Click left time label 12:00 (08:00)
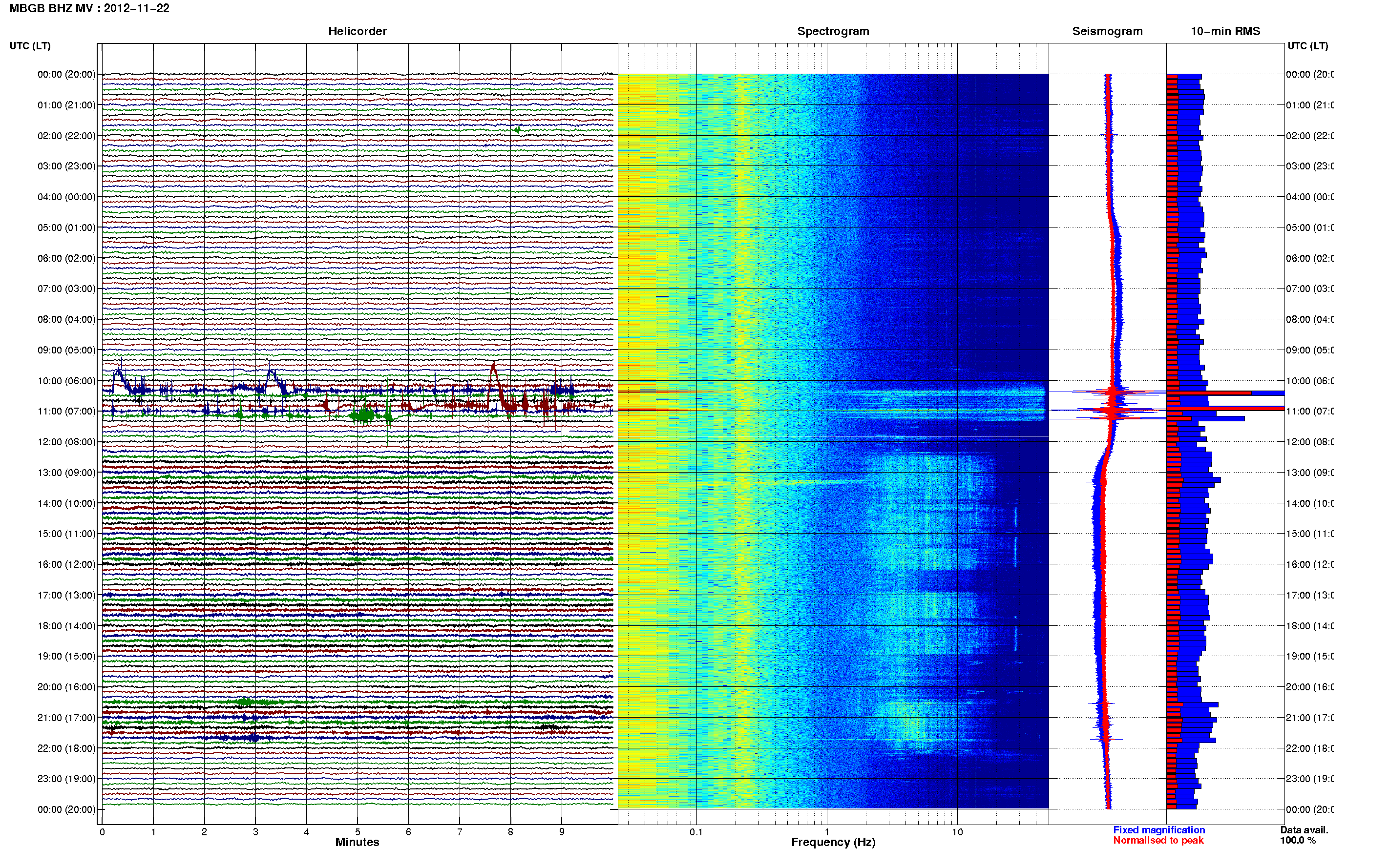Image resolution: width=1389 pixels, height=868 pixels. [x=66, y=441]
